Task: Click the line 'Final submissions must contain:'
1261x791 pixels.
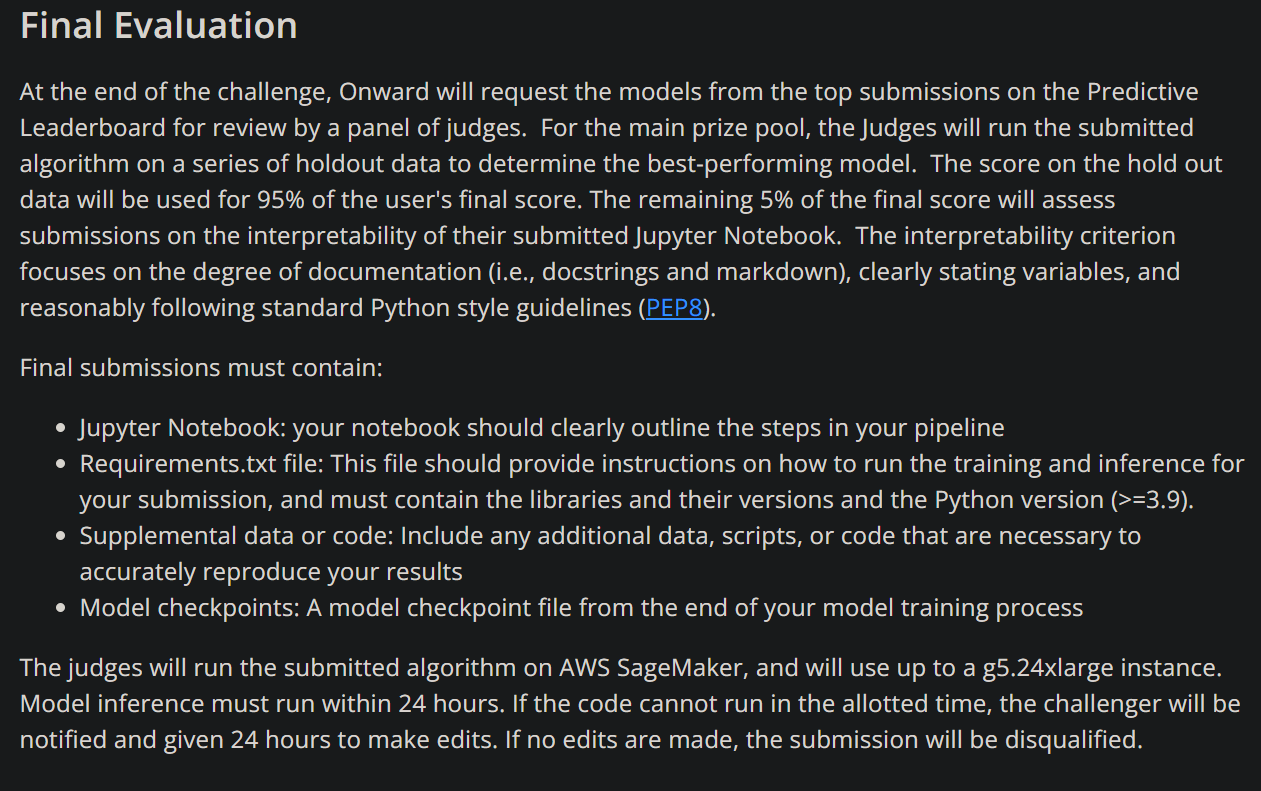Action: tap(201, 368)
